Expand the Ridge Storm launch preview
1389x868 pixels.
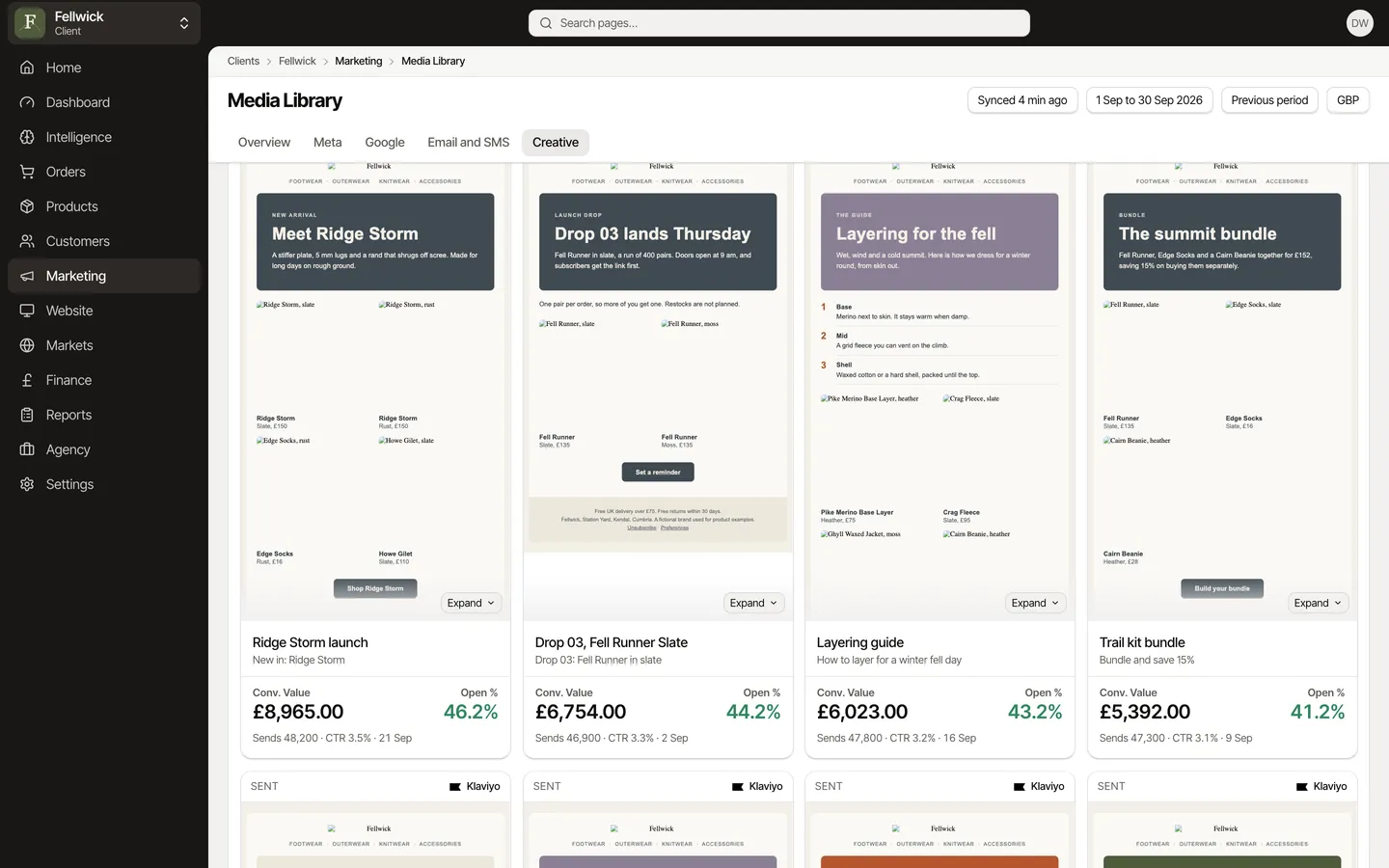pyautogui.click(x=472, y=603)
